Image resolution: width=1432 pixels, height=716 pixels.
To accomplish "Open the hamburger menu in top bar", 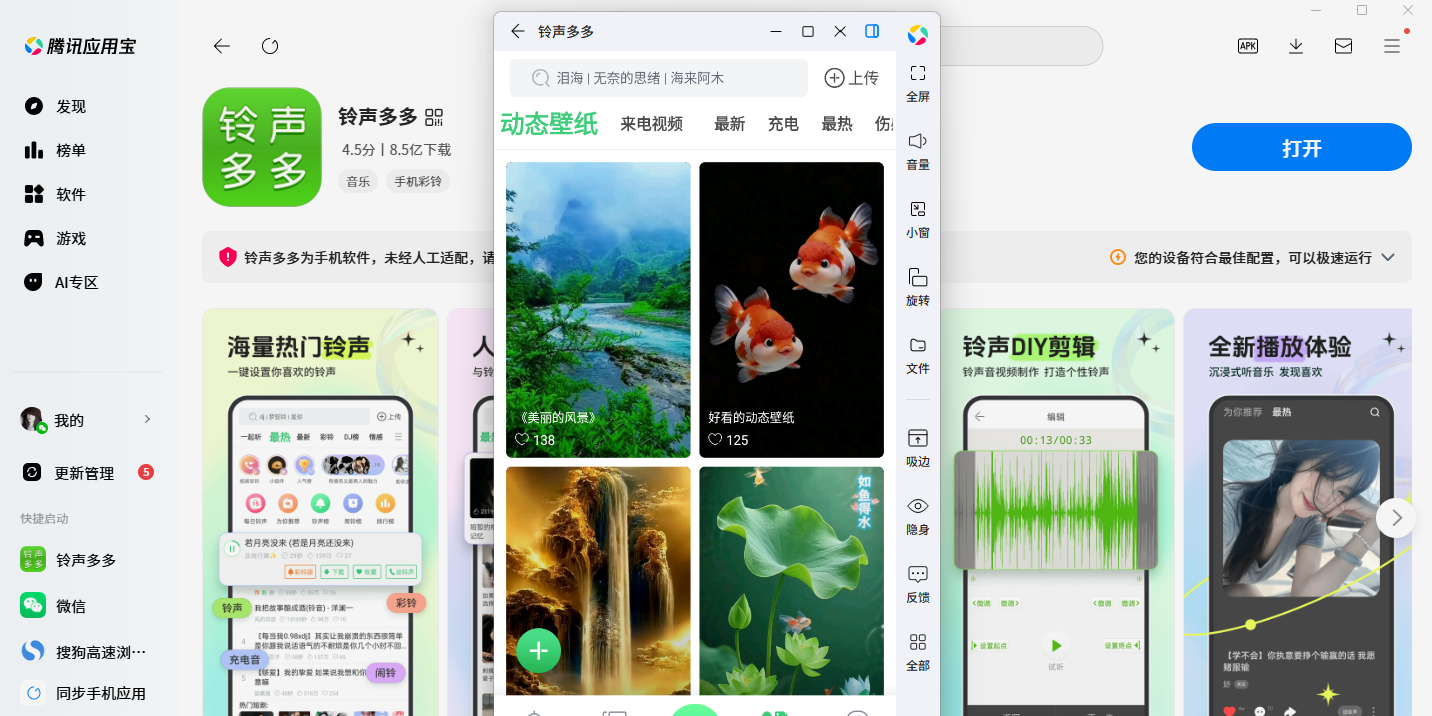I will tap(1392, 46).
